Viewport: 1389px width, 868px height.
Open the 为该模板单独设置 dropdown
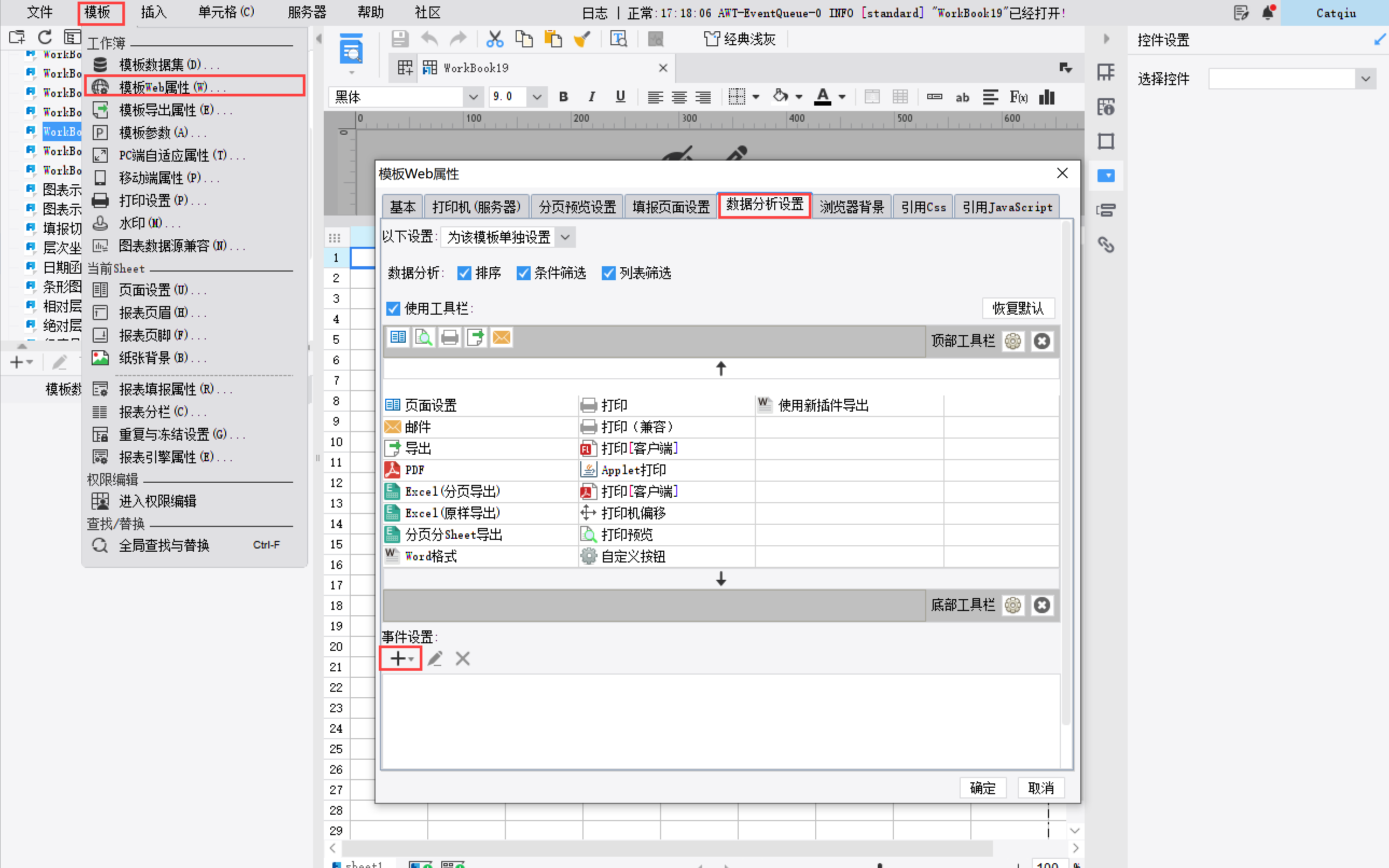coord(565,237)
